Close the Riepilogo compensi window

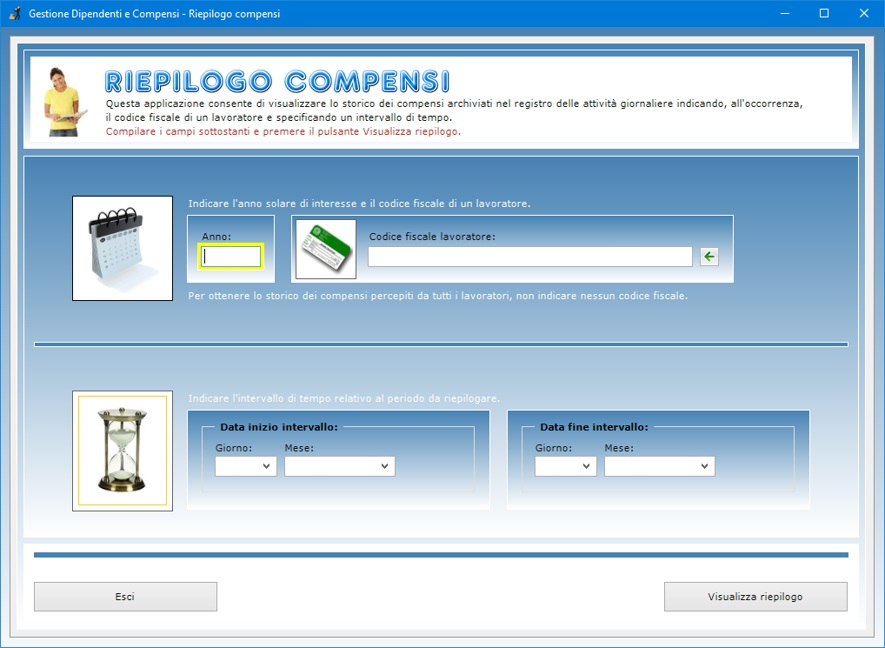tap(864, 14)
